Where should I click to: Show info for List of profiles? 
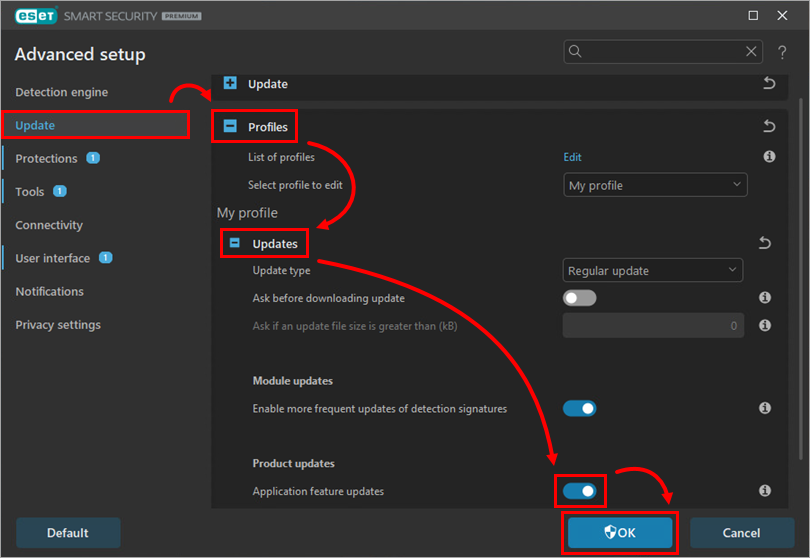point(769,157)
